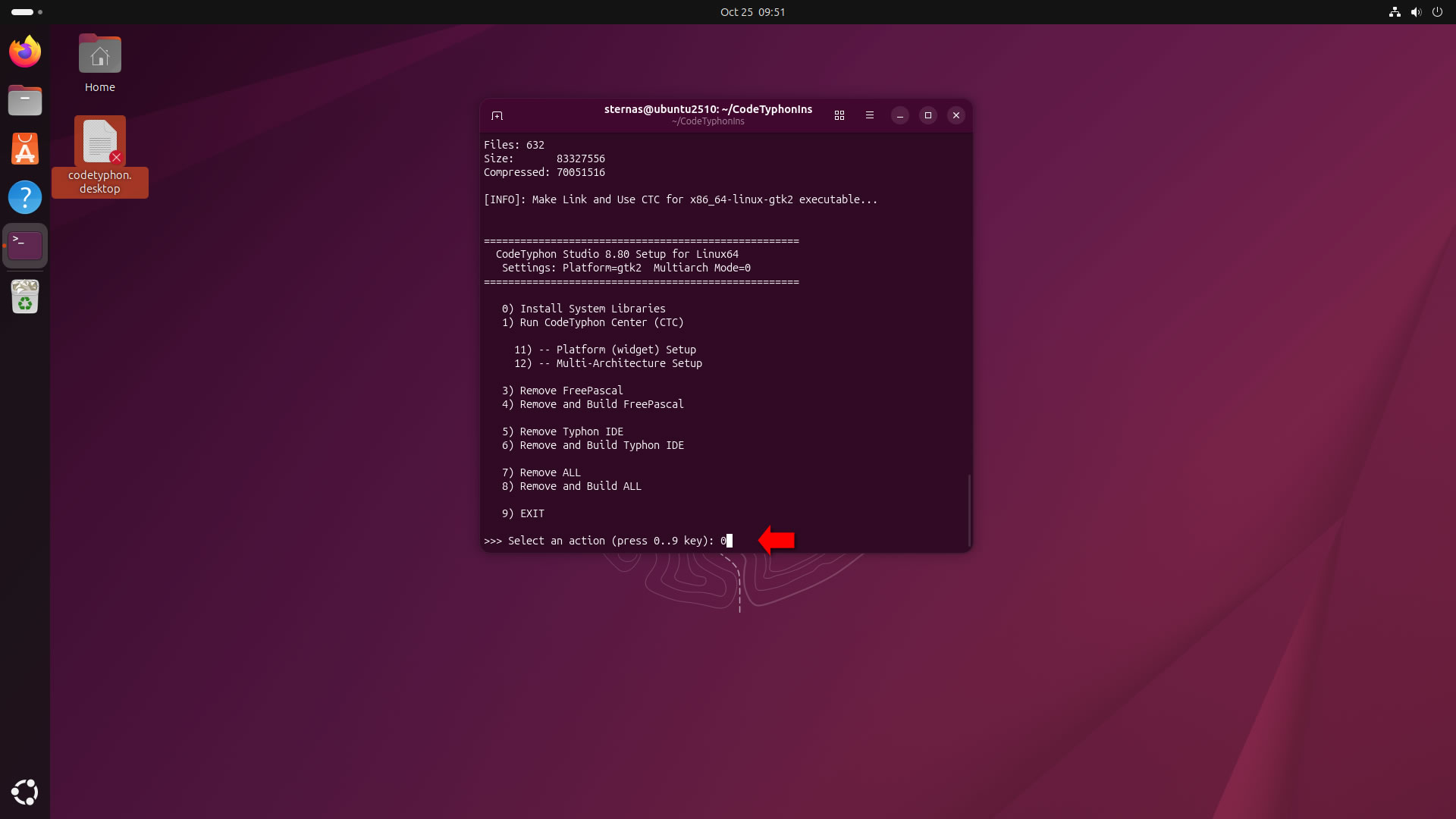Minimize the terminal window

(900, 115)
